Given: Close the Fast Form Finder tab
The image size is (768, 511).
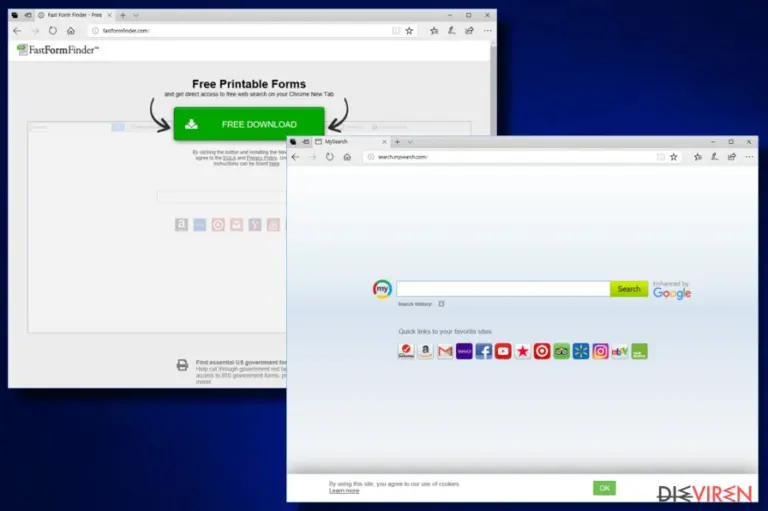Looking at the screenshot, I should coord(109,15).
